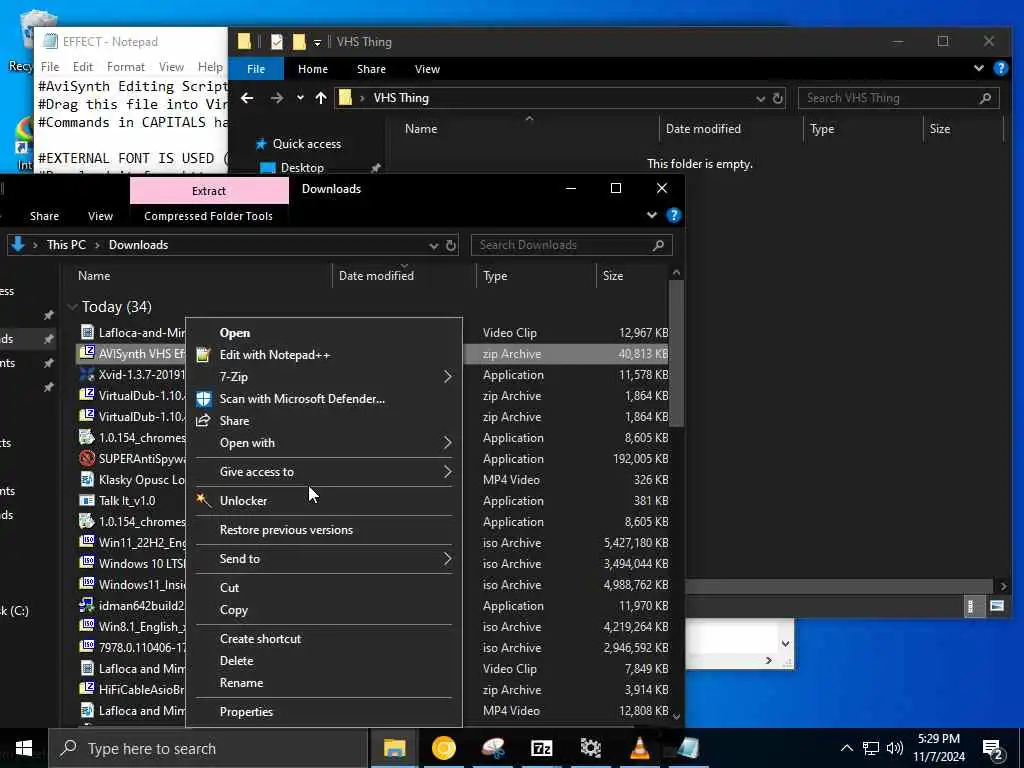This screenshot has width=1024, height=768.
Task: Open the VHS Thing address bar dropdown
Action: (x=760, y=99)
